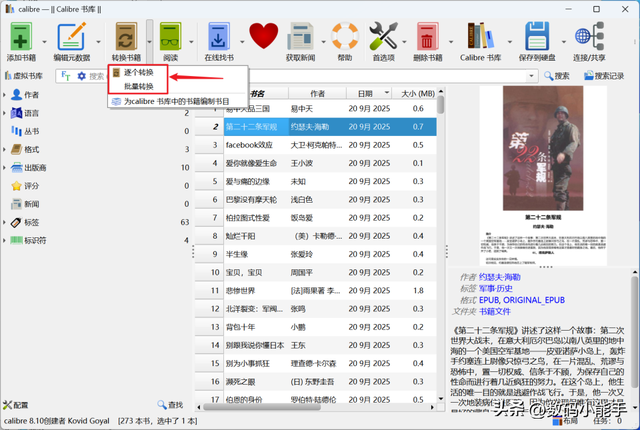Select the book row 悲惨世界
The image size is (640, 430).
(316, 290)
